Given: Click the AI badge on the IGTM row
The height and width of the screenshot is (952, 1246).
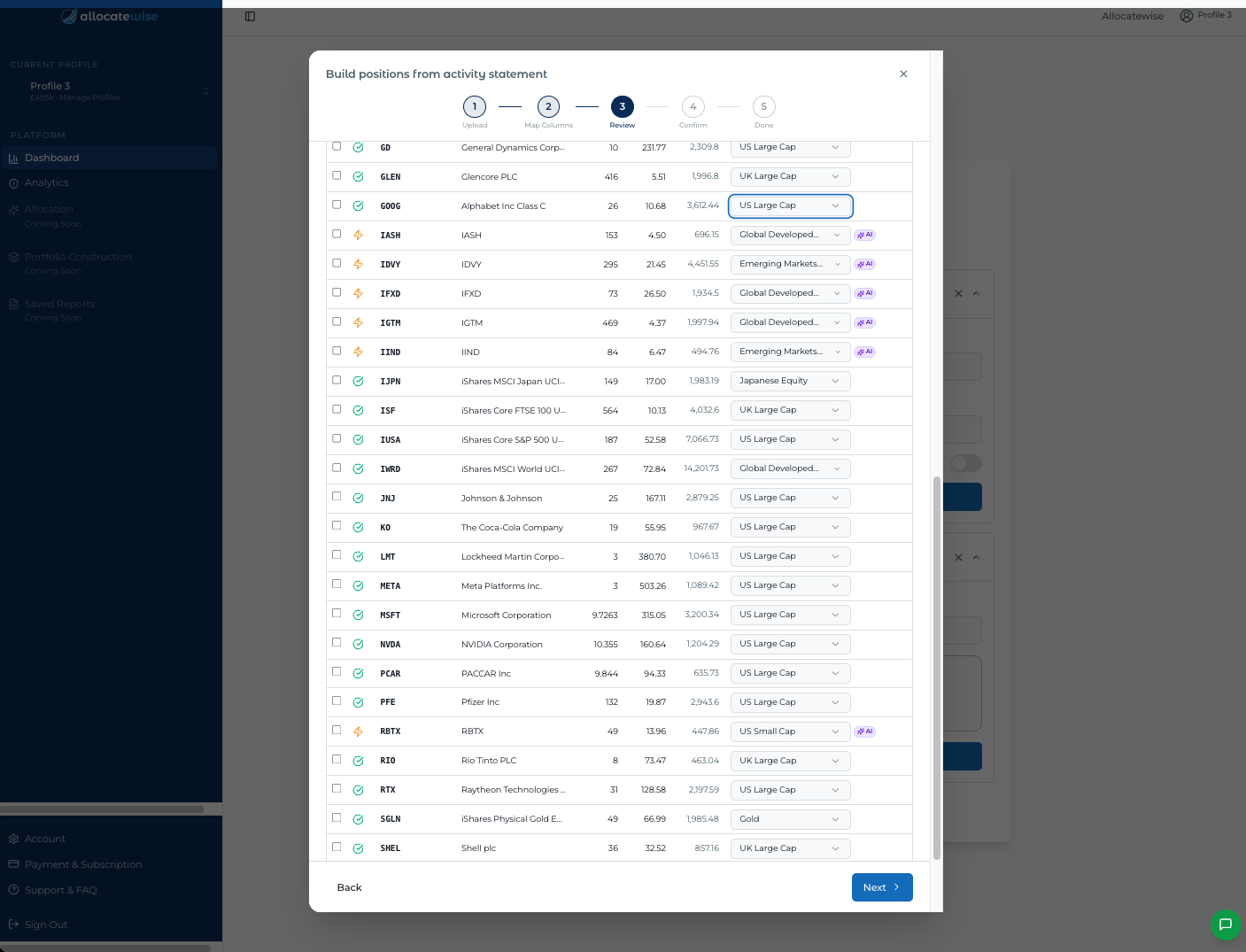Looking at the screenshot, I should point(865,323).
